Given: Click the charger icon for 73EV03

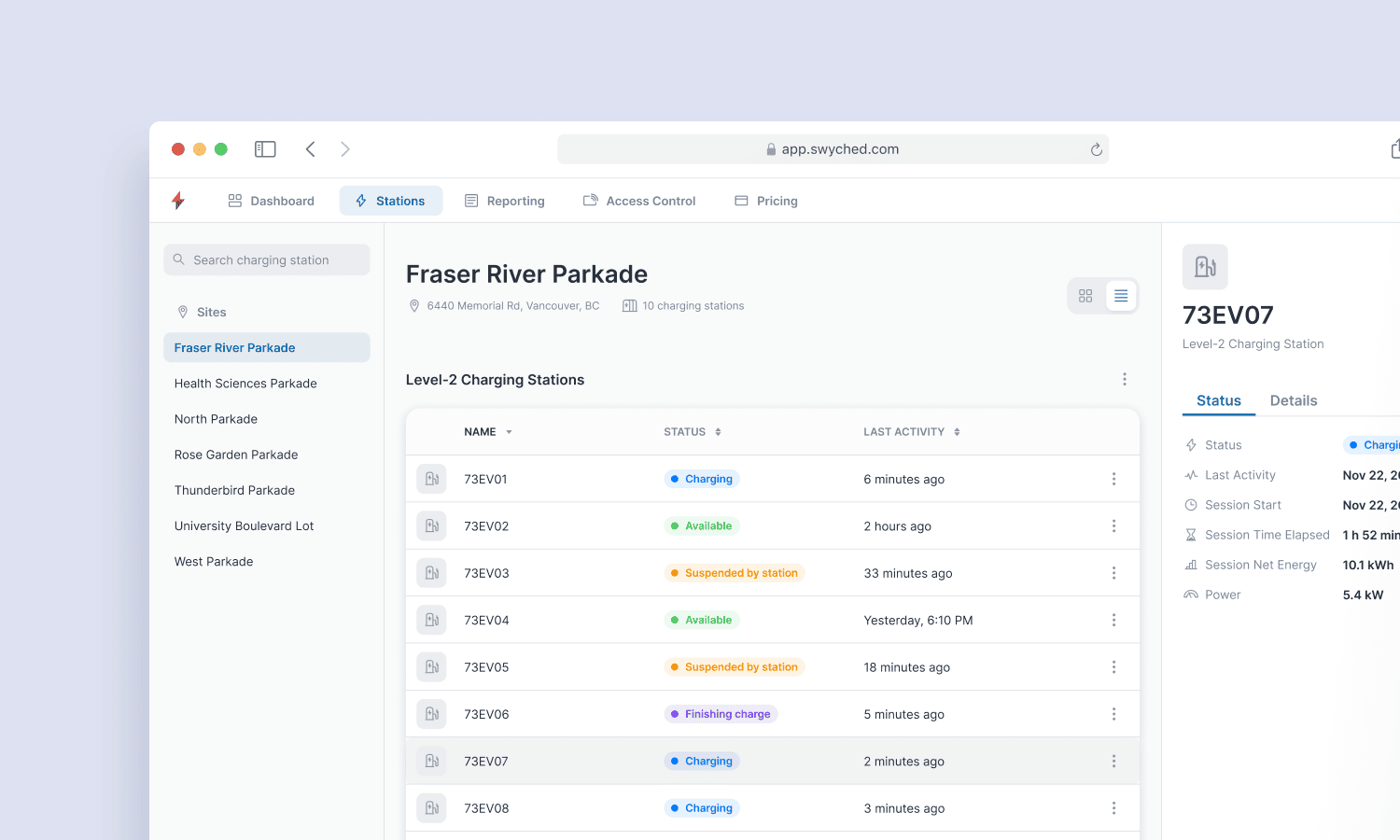Looking at the screenshot, I should click(x=431, y=573).
